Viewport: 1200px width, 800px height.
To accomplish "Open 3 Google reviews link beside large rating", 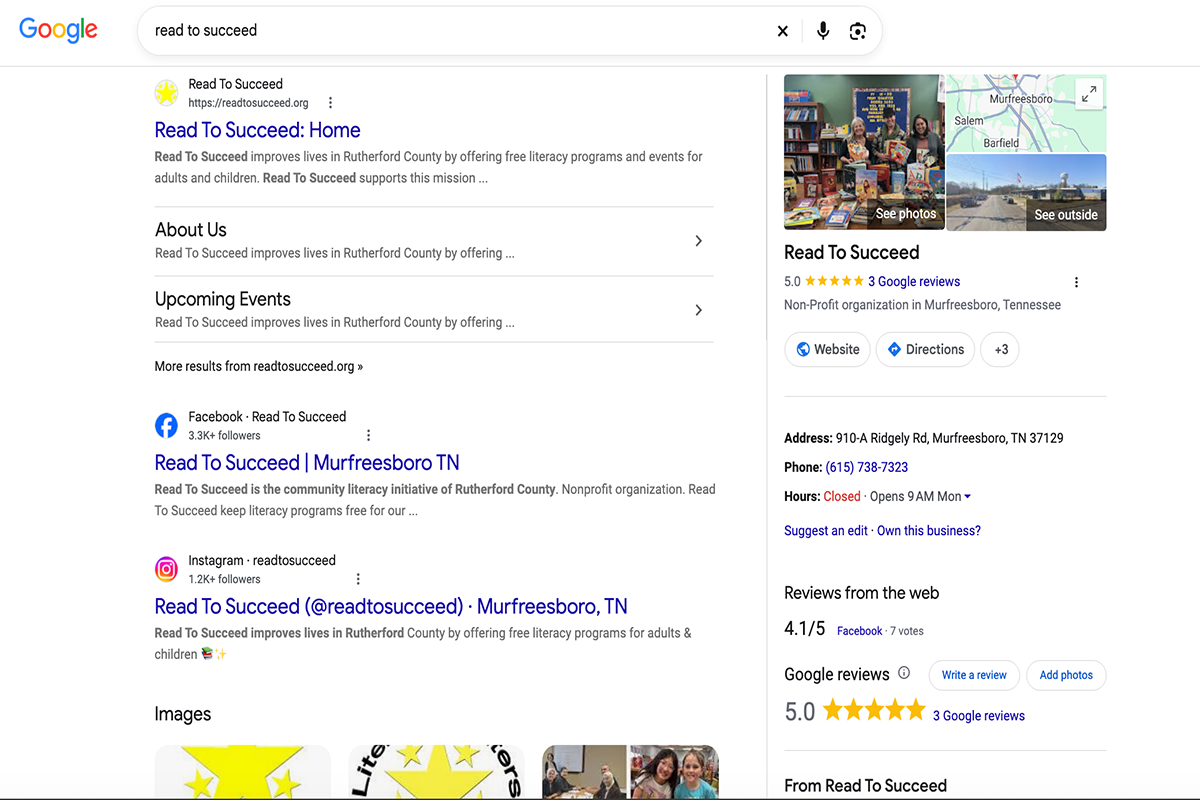I will 979,716.
